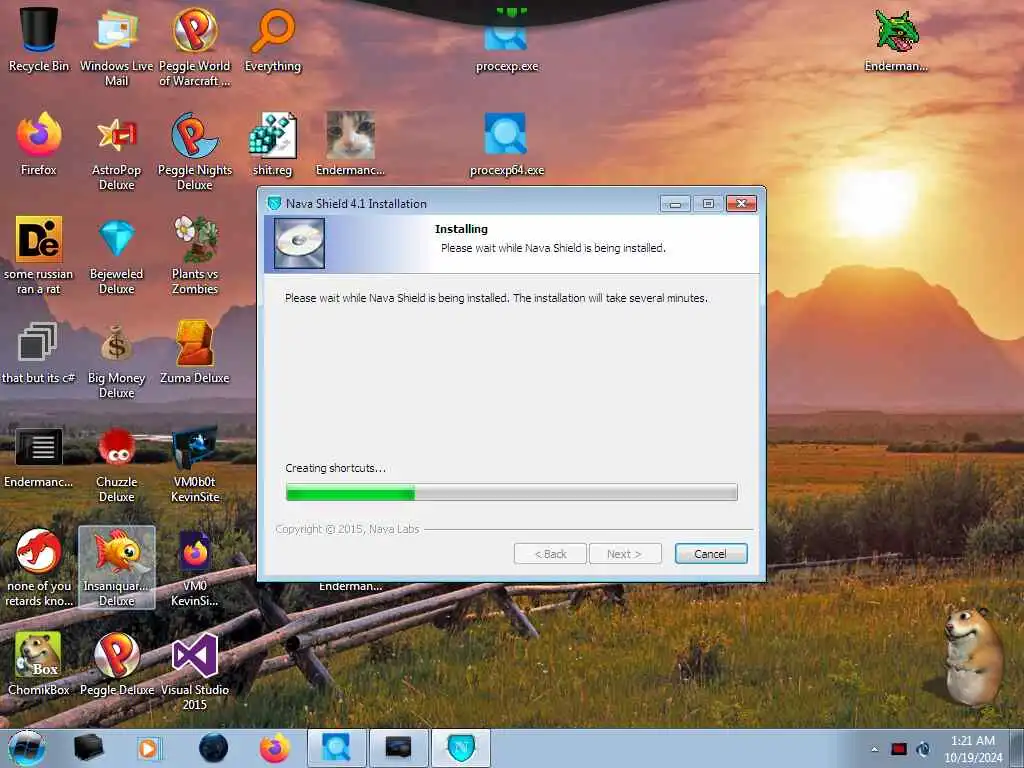Select the Everything search desktop icon
Viewport: 1024px width, 768px height.
(x=273, y=39)
